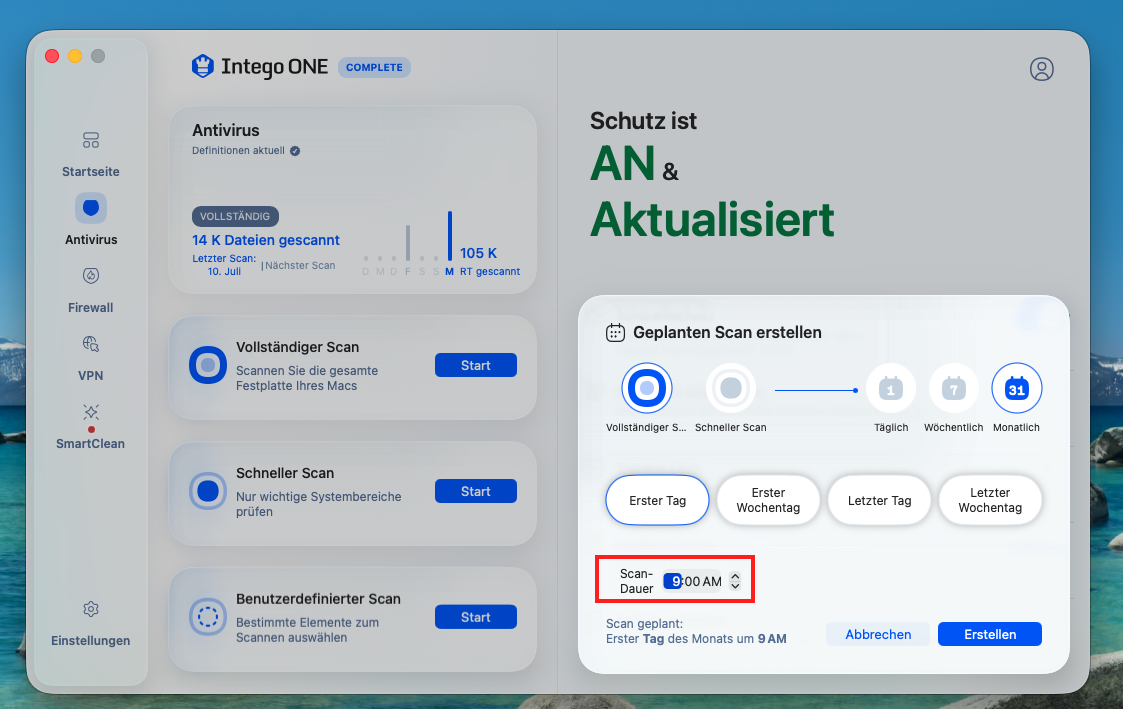Open the Startseite sidebar icon

91,140
